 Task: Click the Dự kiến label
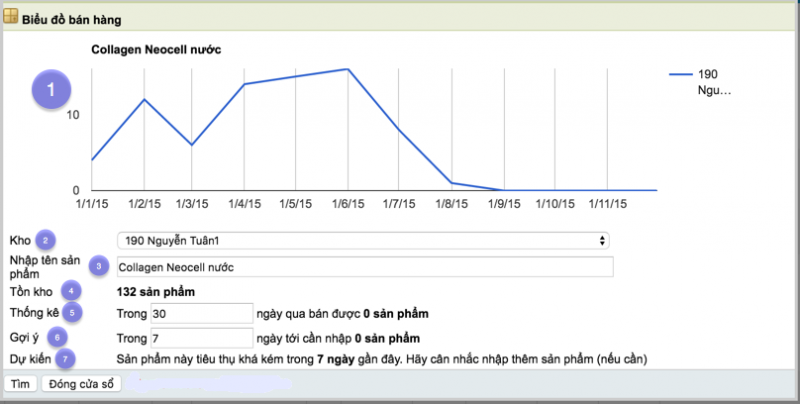tap(30, 359)
